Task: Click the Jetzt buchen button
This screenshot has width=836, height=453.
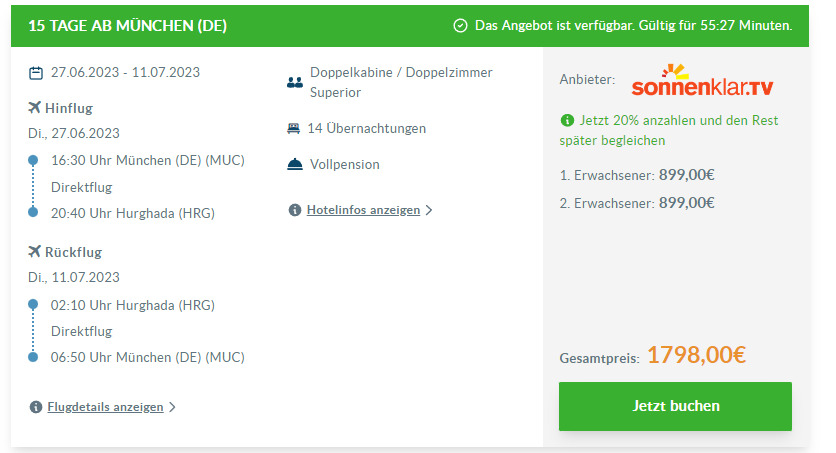Action: 675,406
